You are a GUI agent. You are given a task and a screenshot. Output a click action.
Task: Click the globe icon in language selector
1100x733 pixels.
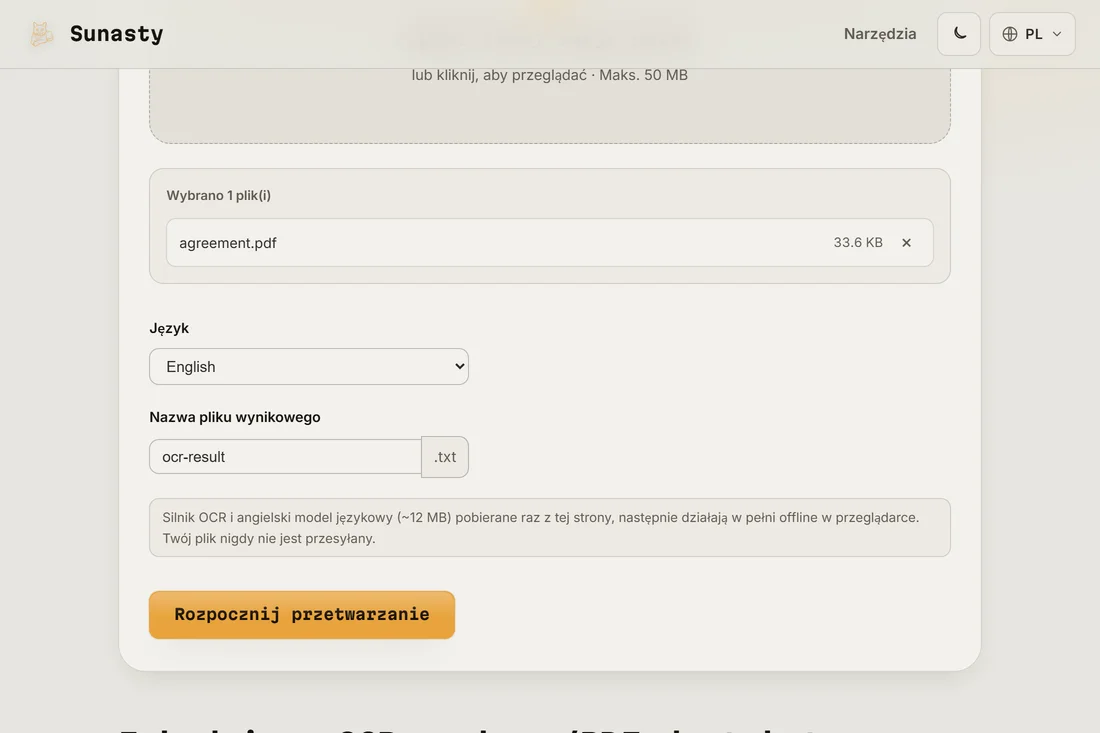pyautogui.click(x=1010, y=34)
